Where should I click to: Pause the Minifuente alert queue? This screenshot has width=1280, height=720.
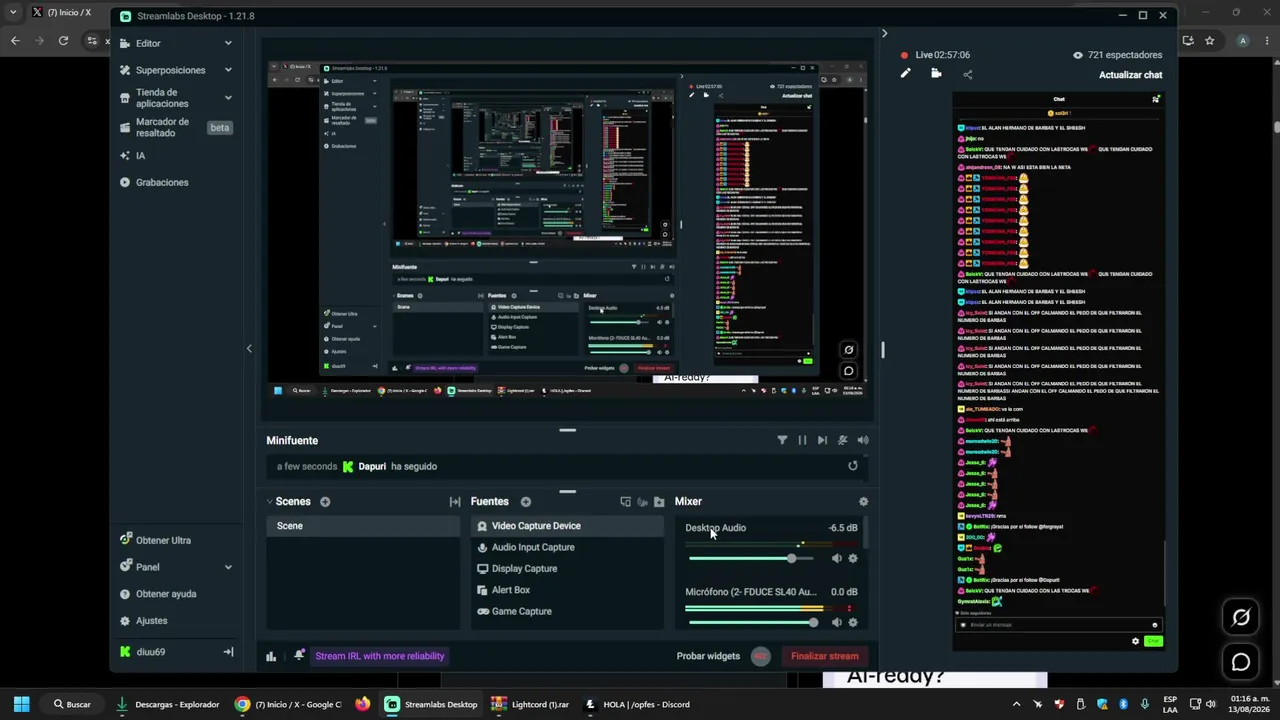[802, 440]
